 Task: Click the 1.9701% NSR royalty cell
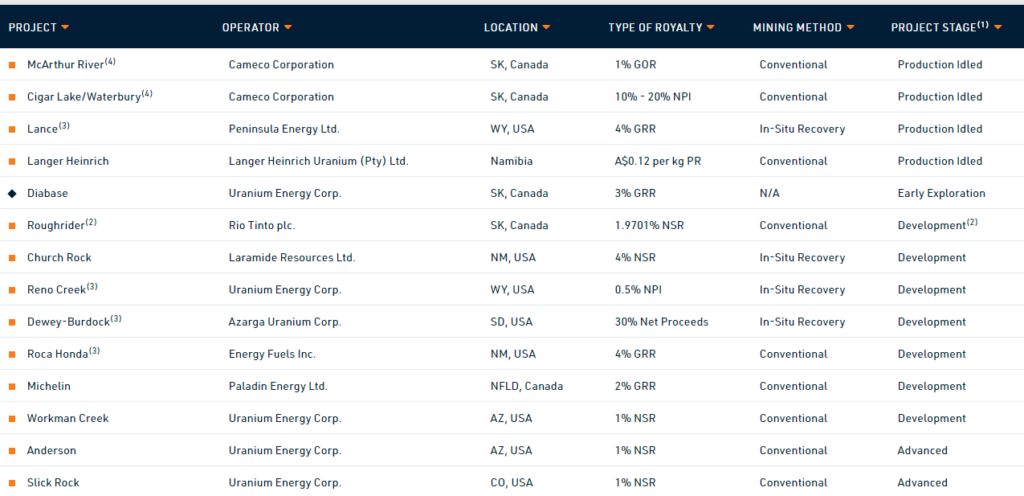point(649,226)
